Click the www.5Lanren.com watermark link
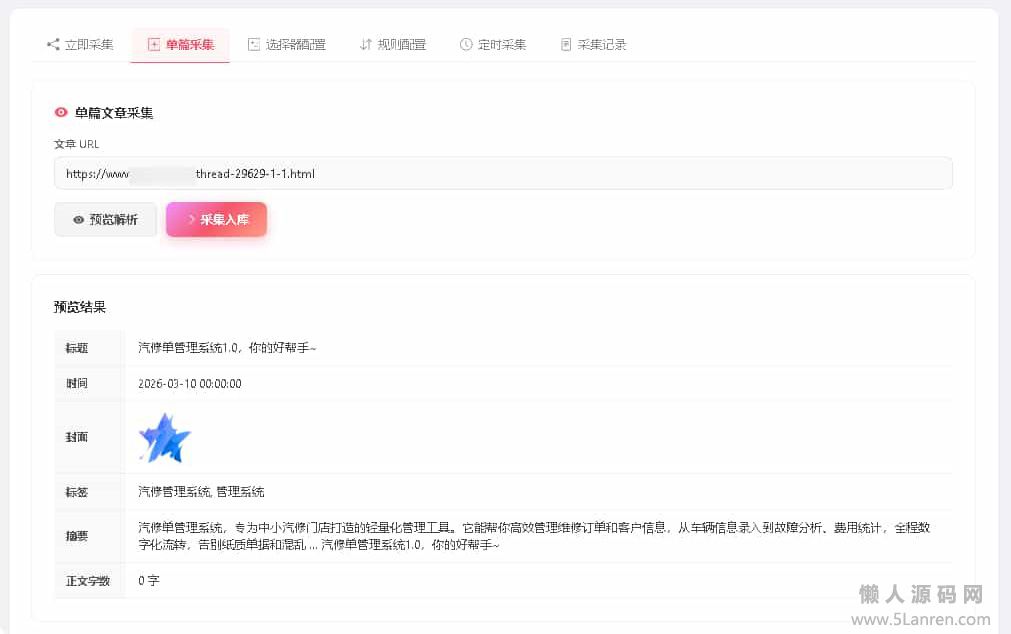The height and width of the screenshot is (634, 1011). [x=923, y=619]
